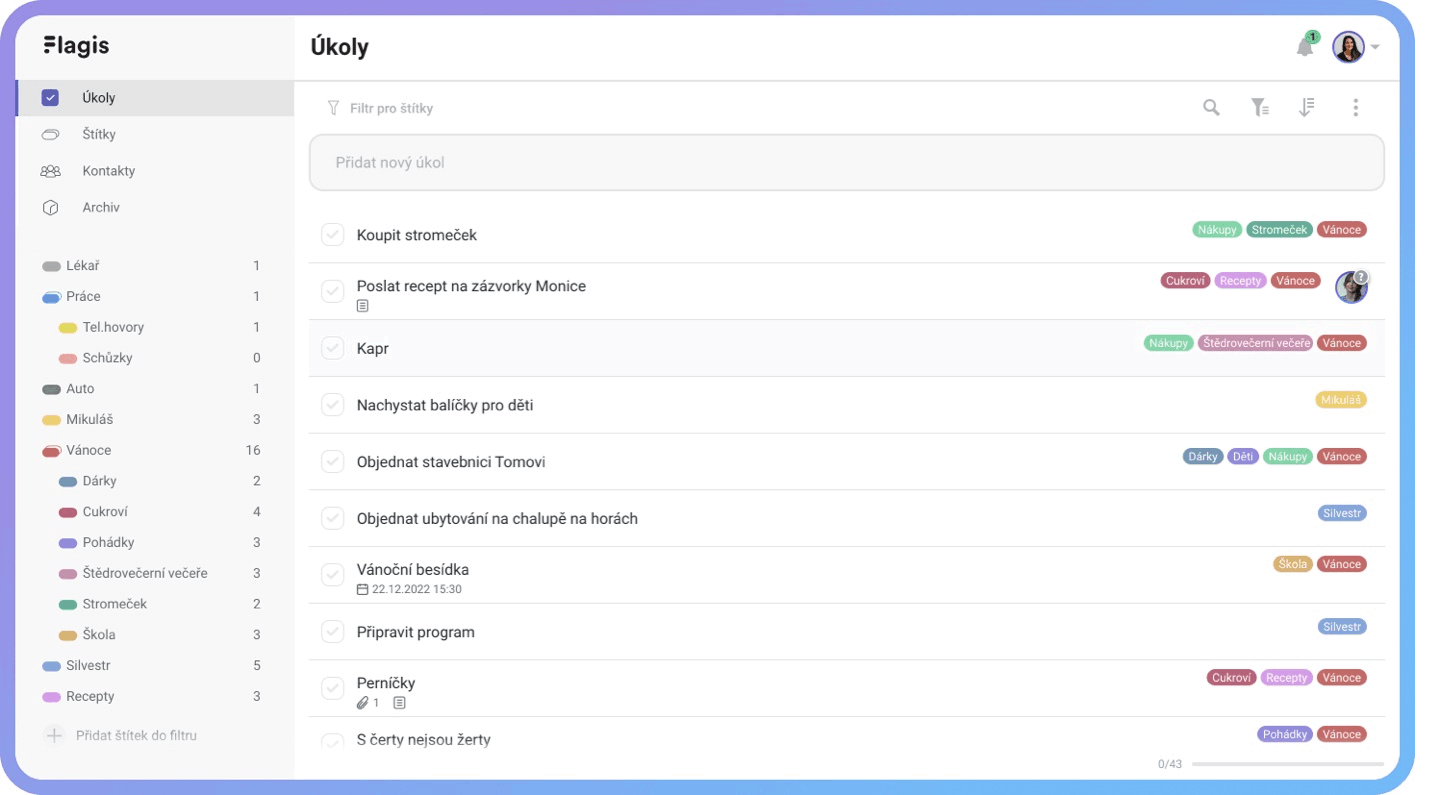Click the note icon under Poslat recept task
This screenshot has width=1440, height=795.
click(x=363, y=306)
